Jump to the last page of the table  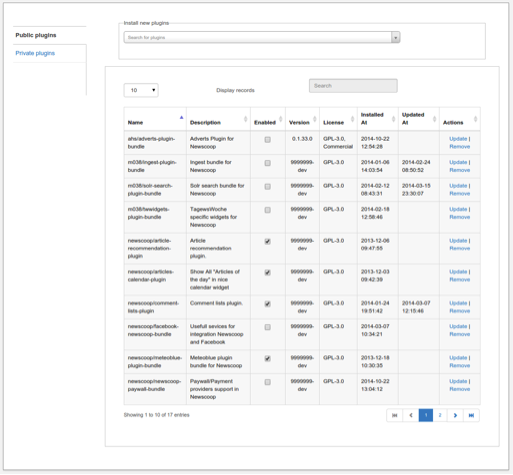click(471, 415)
